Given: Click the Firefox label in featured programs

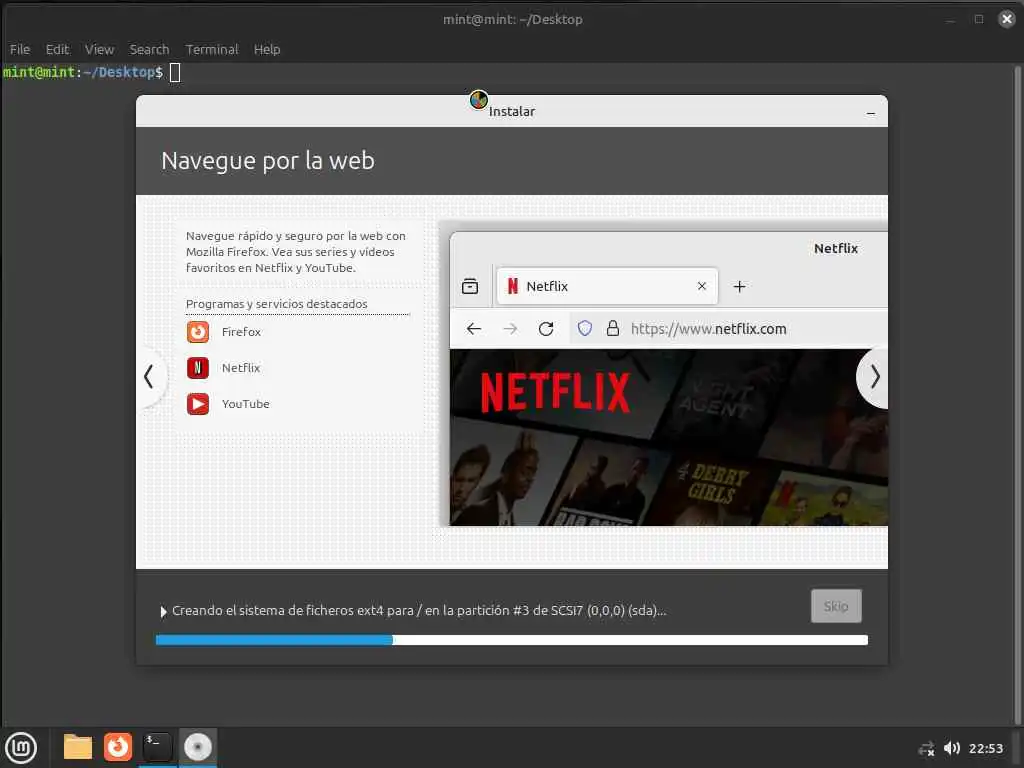Looking at the screenshot, I should [x=241, y=332].
